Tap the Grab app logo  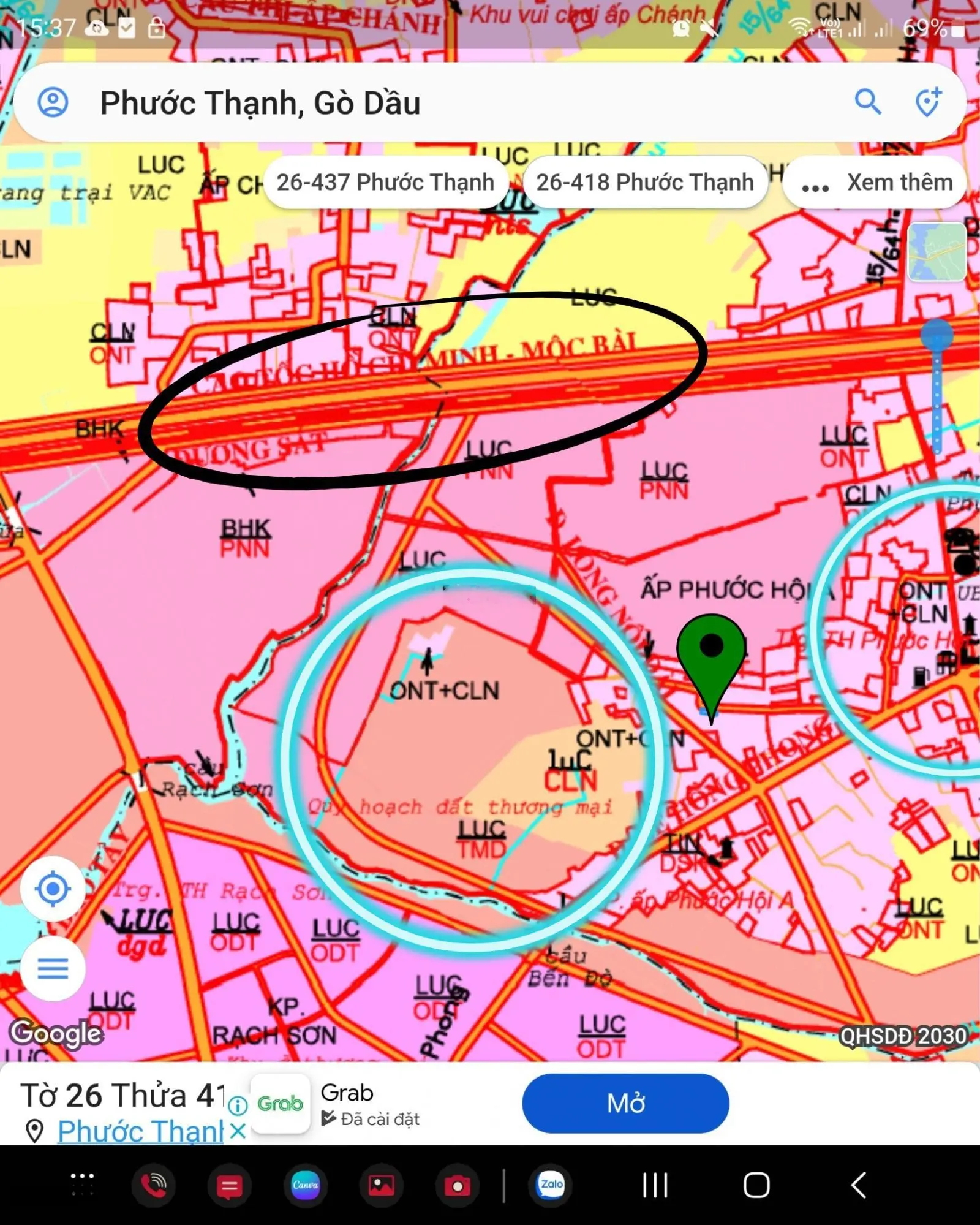[x=280, y=1103]
